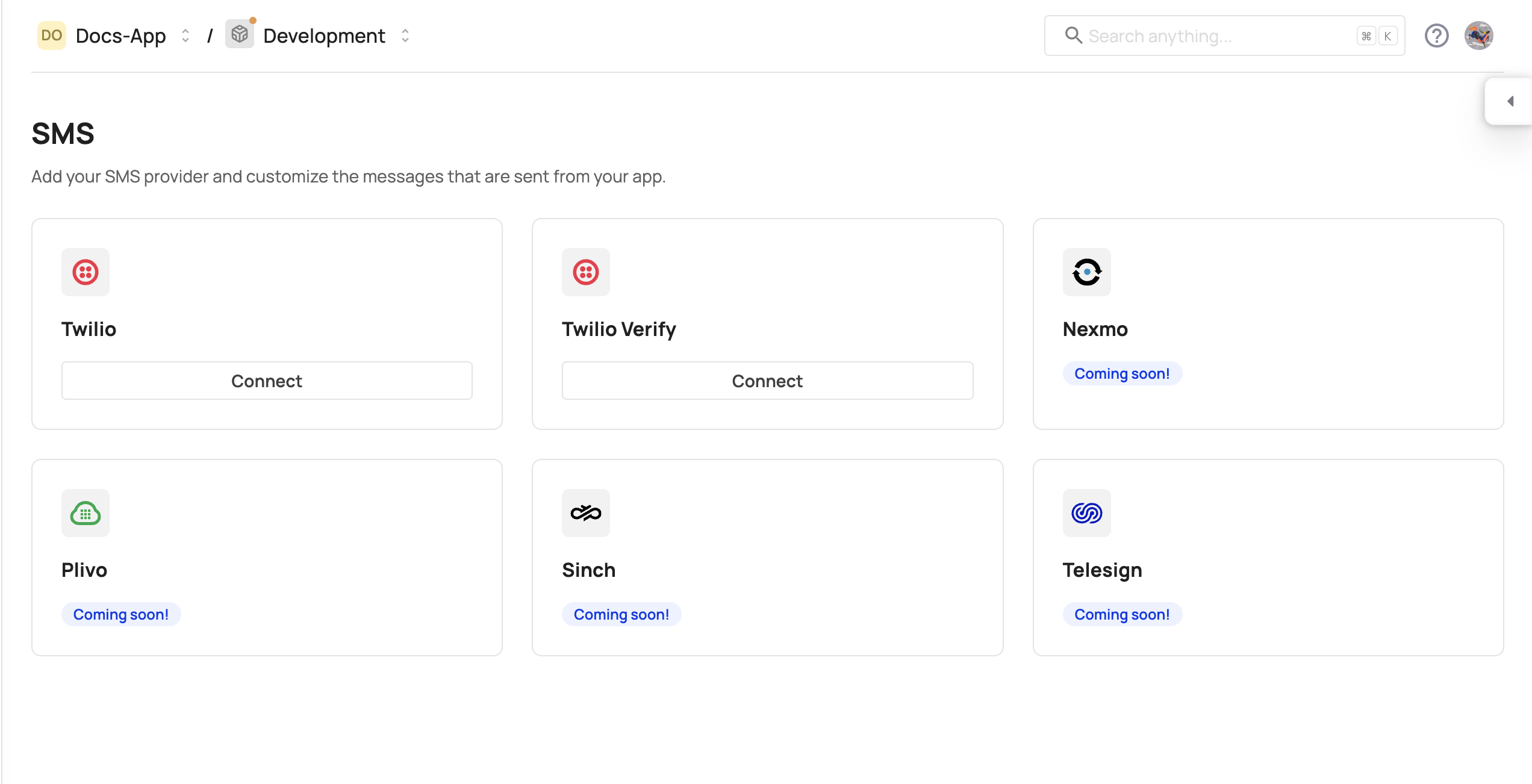Click the Twilio Verify provider icon
The height and width of the screenshot is (784, 1532).
pyautogui.click(x=585, y=272)
